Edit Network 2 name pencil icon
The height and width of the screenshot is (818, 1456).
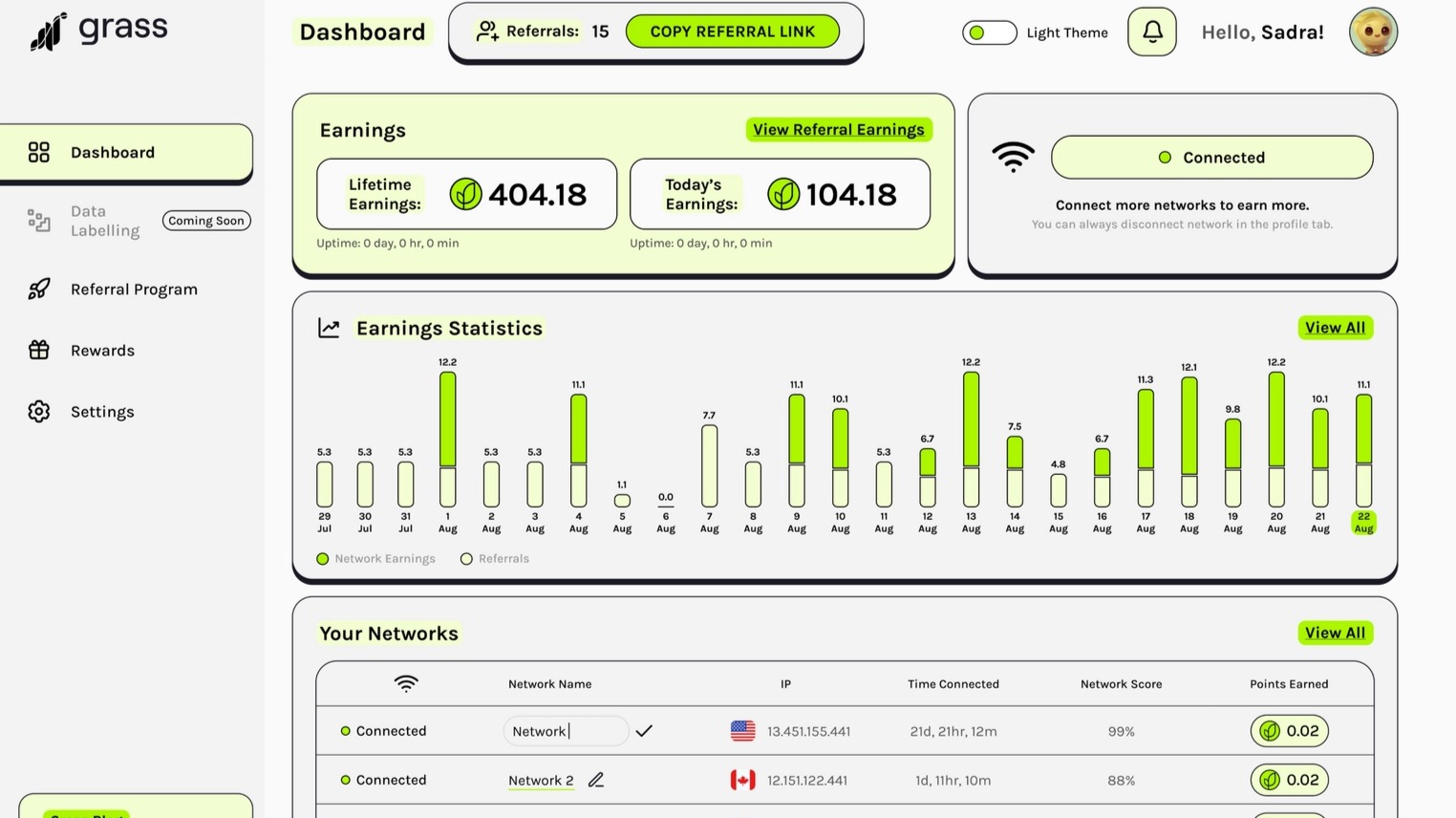coord(596,780)
